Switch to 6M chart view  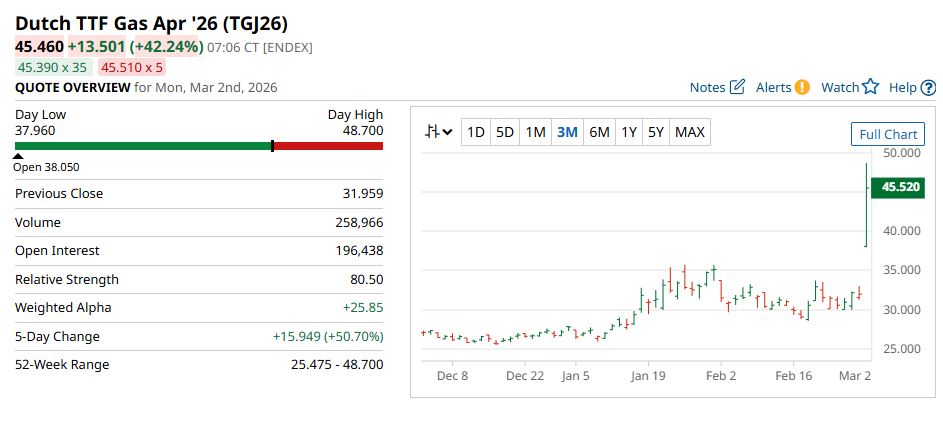(x=599, y=132)
